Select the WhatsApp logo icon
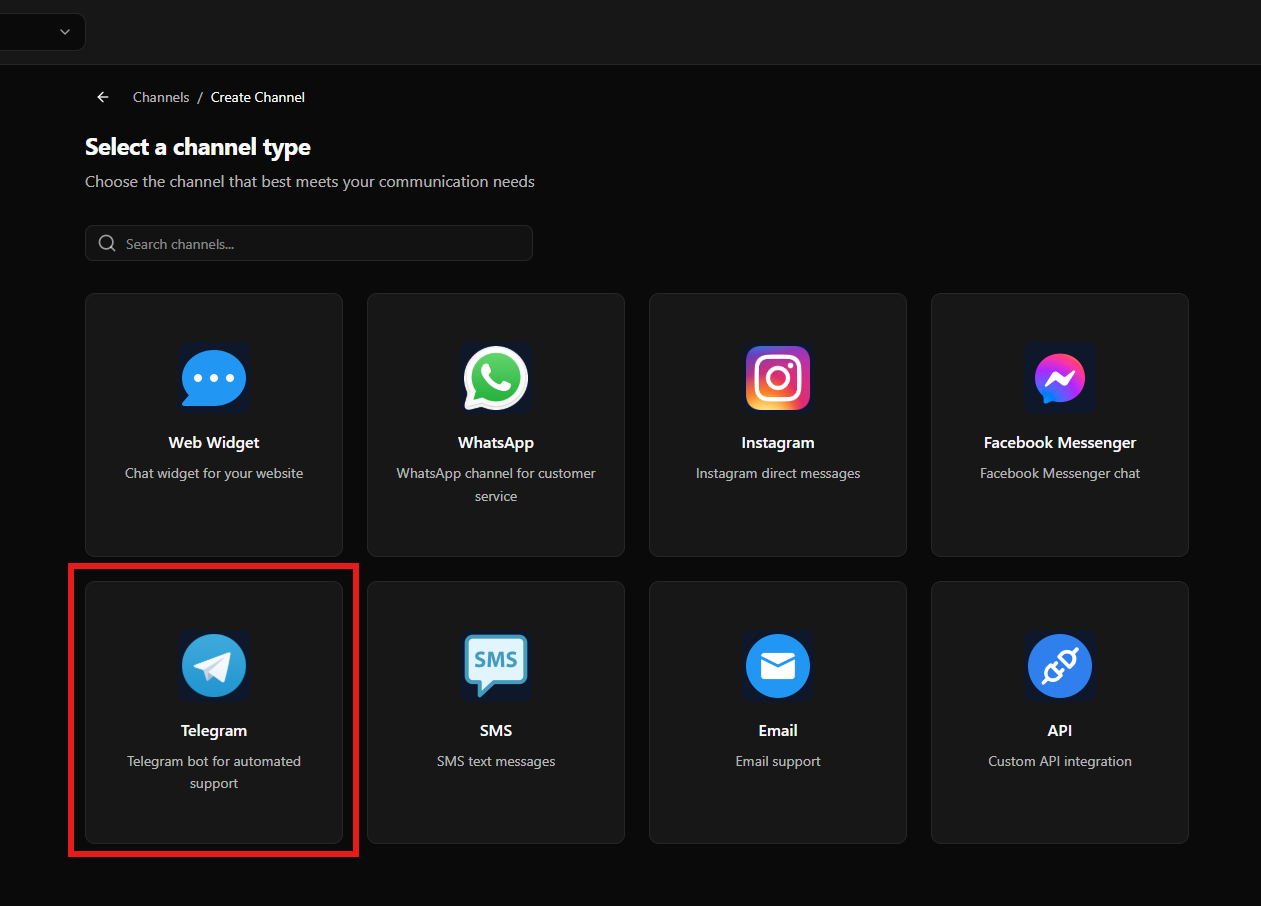The width and height of the screenshot is (1261, 906). pos(496,378)
